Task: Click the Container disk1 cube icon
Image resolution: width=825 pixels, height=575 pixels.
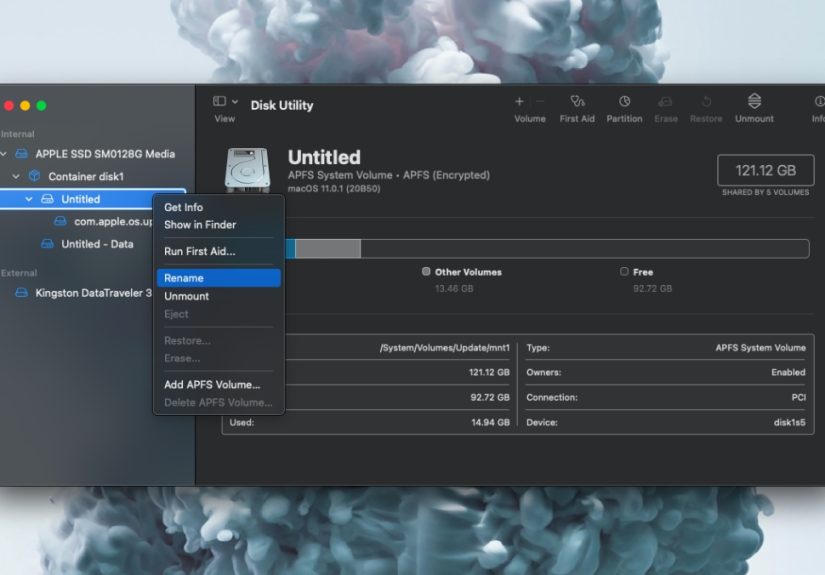Action: (34, 176)
